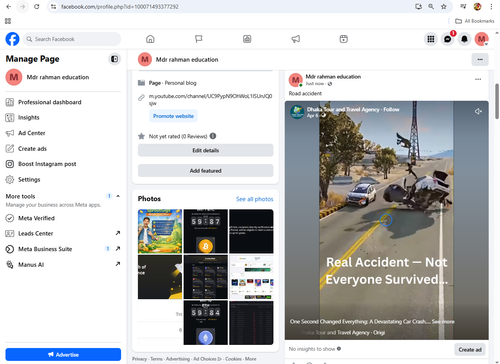Open the account profile avatar menu

[482, 39]
